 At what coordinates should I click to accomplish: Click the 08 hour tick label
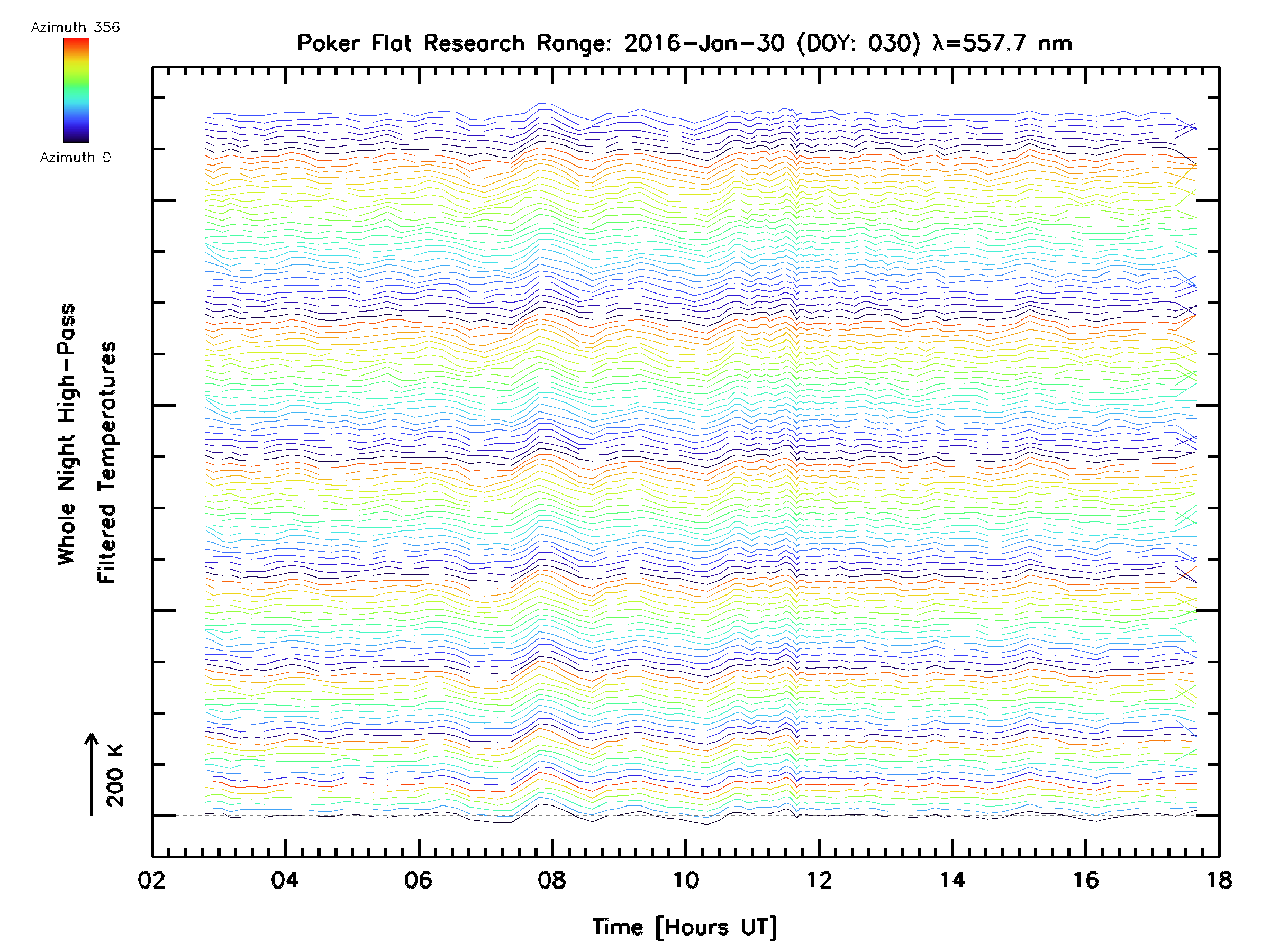click(x=552, y=880)
